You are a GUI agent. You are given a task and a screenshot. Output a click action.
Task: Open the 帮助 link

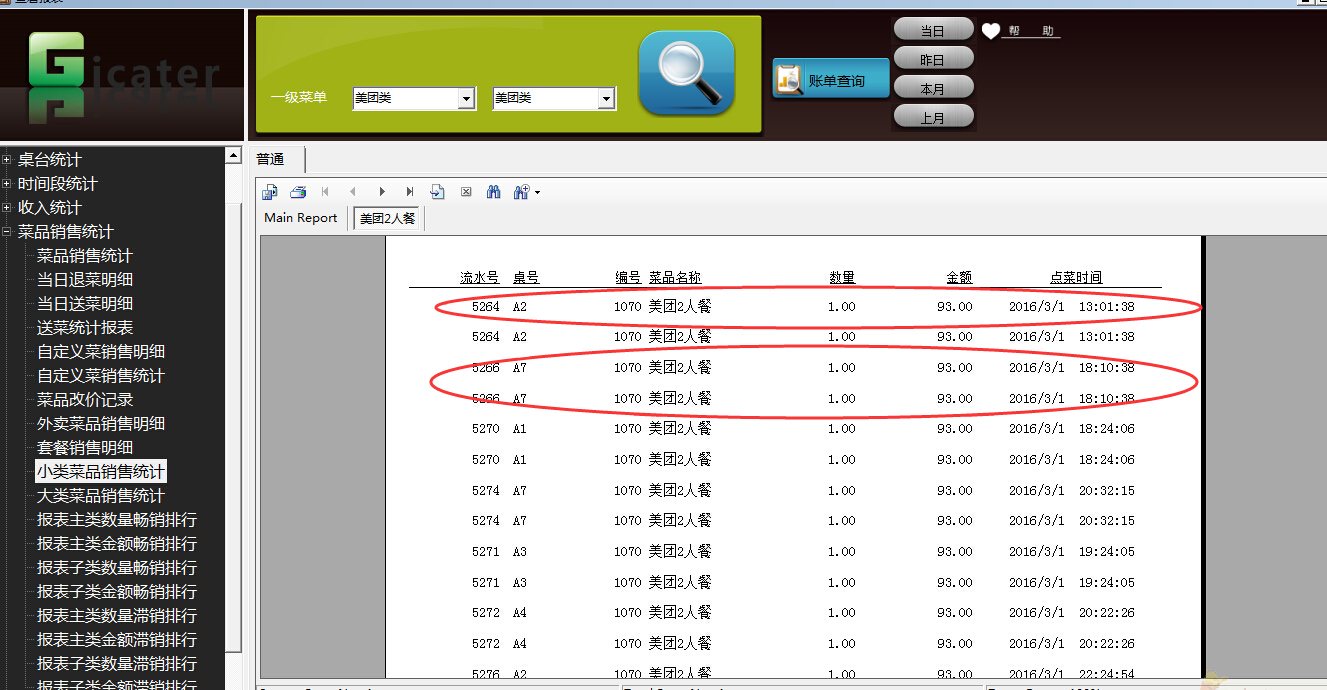1031,31
